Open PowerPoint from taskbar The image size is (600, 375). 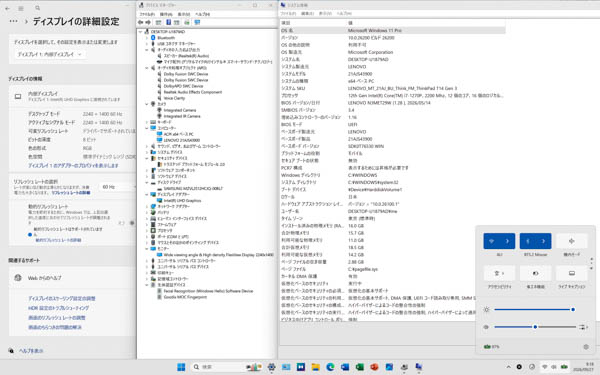[x=374, y=367]
